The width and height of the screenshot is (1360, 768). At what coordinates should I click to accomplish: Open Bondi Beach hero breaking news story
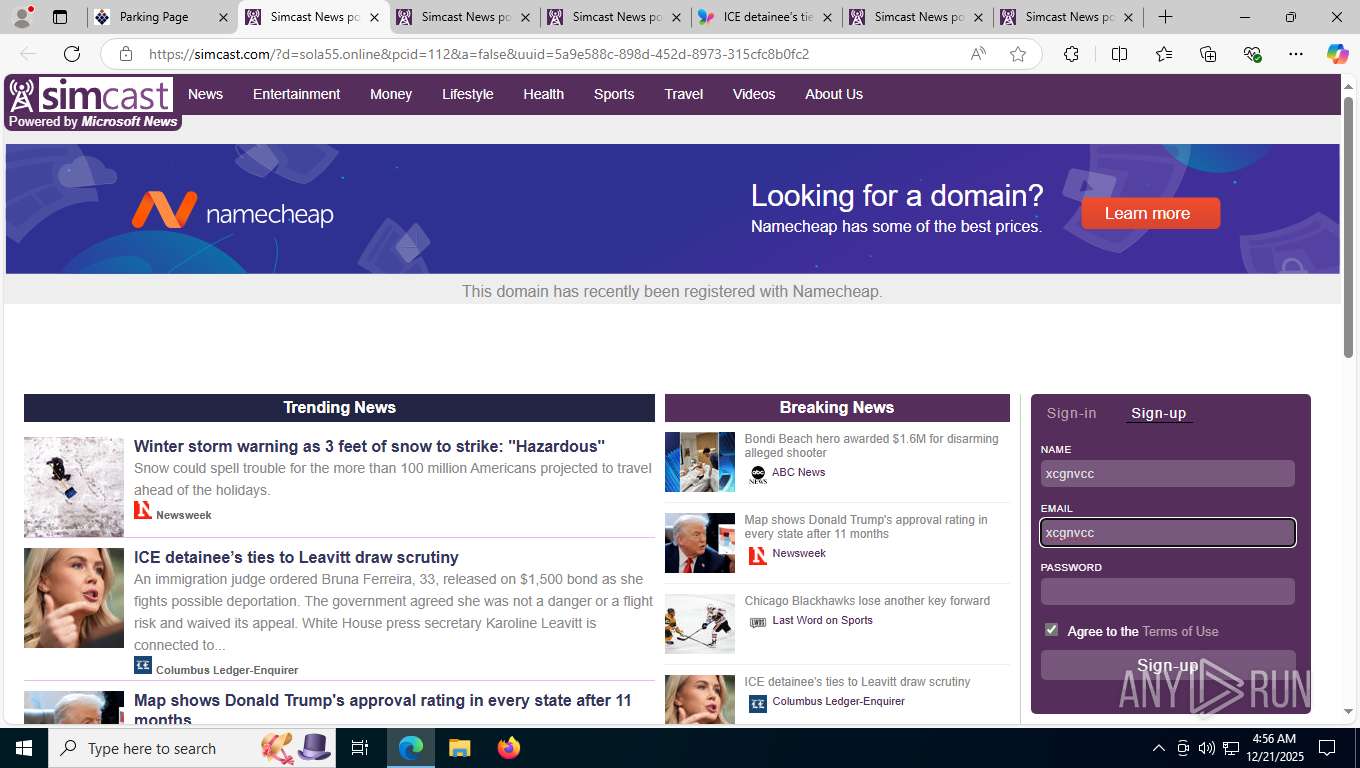click(871, 446)
